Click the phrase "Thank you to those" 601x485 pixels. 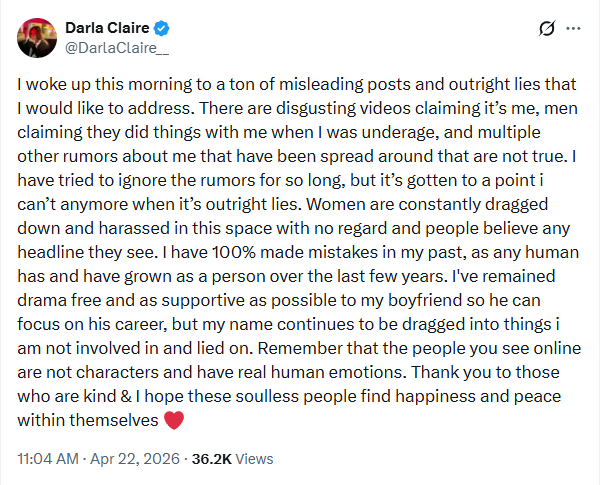coord(485,372)
